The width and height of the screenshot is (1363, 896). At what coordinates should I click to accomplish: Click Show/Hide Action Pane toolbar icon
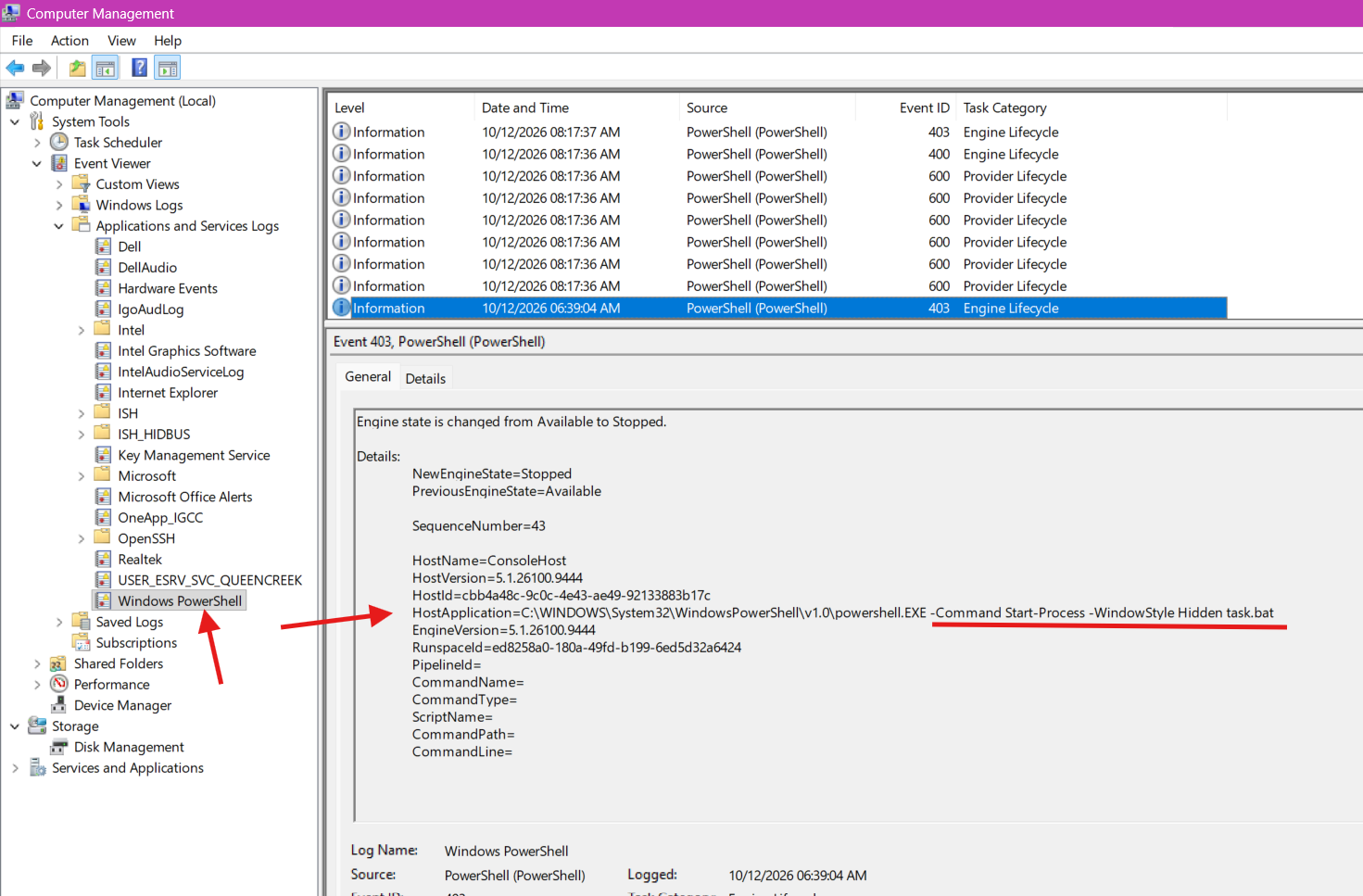pos(168,68)
